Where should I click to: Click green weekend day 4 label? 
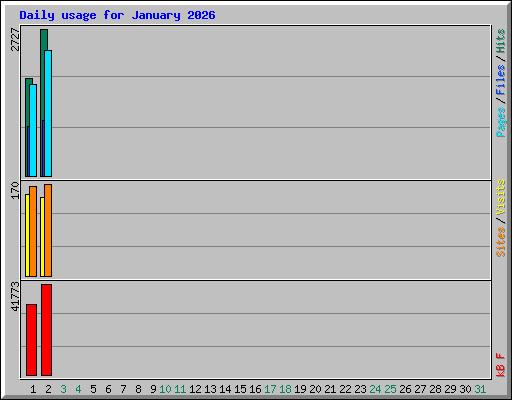78,389
